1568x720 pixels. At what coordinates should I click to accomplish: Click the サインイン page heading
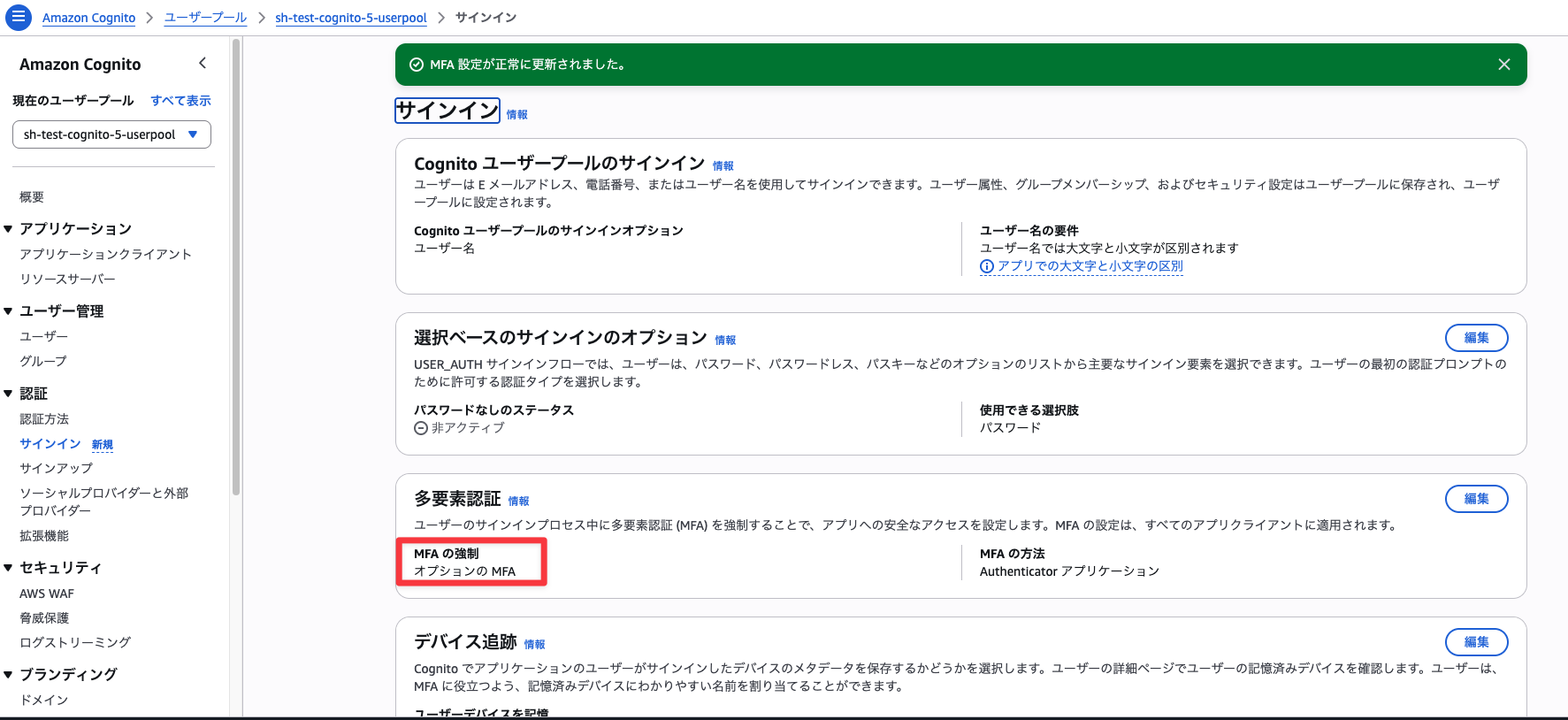tap(447, 111)
